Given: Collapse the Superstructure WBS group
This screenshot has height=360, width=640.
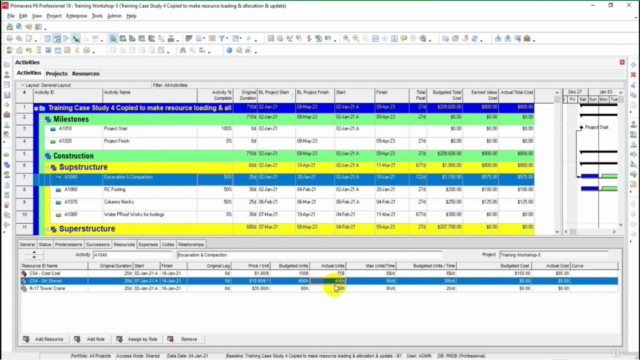Looking at the screenshot, I should coord(47,229).
